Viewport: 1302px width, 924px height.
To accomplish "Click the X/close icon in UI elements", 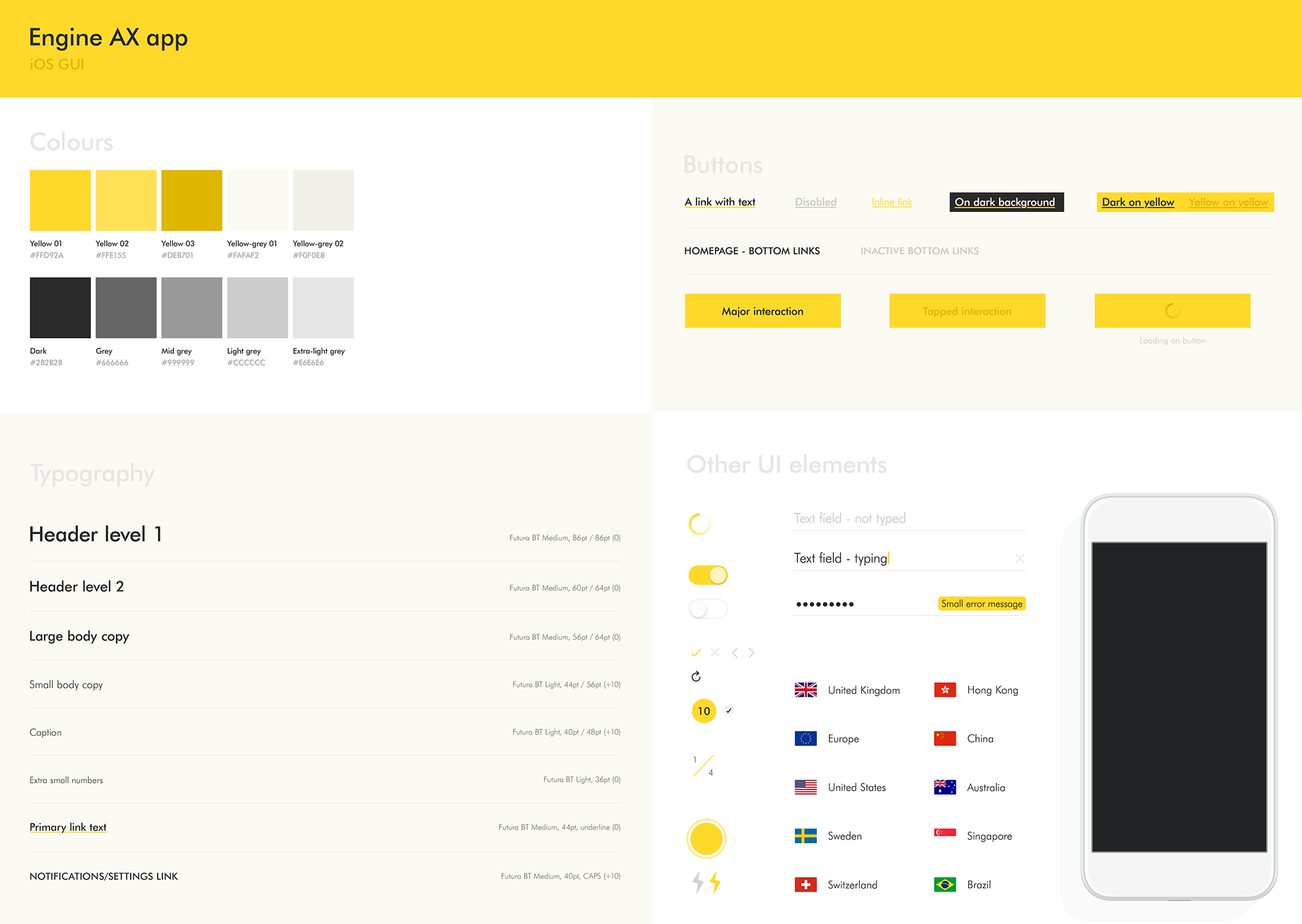I will 1021,558.
